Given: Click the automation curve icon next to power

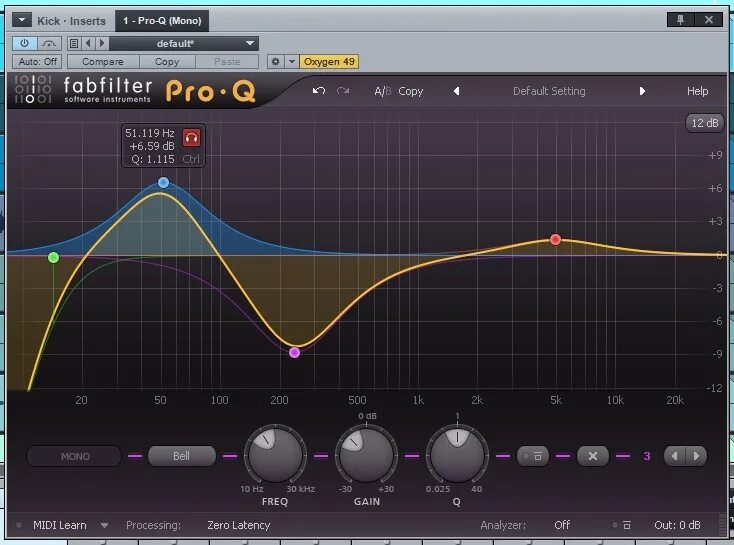Looking at the screenshot, I should click(49, 44).
